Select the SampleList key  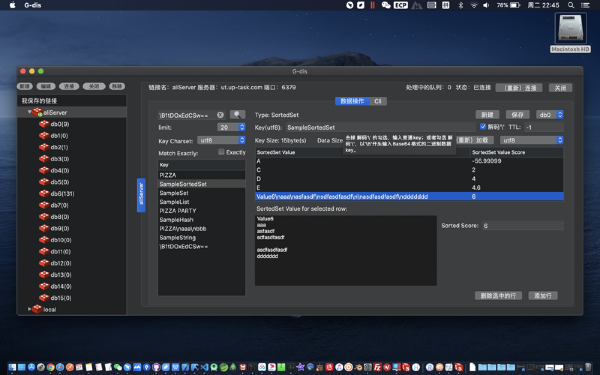coord(202,202)
